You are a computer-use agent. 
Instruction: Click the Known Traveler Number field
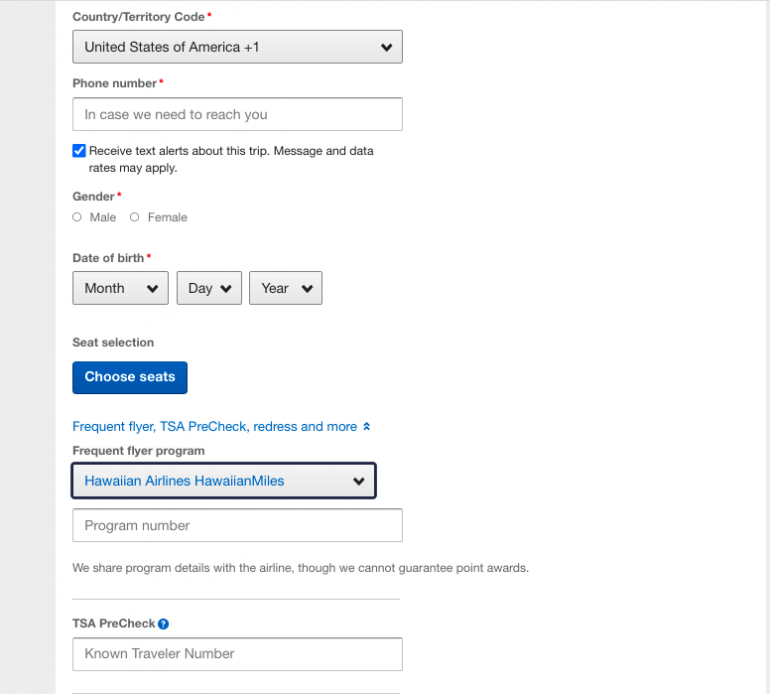coord(237,654)
